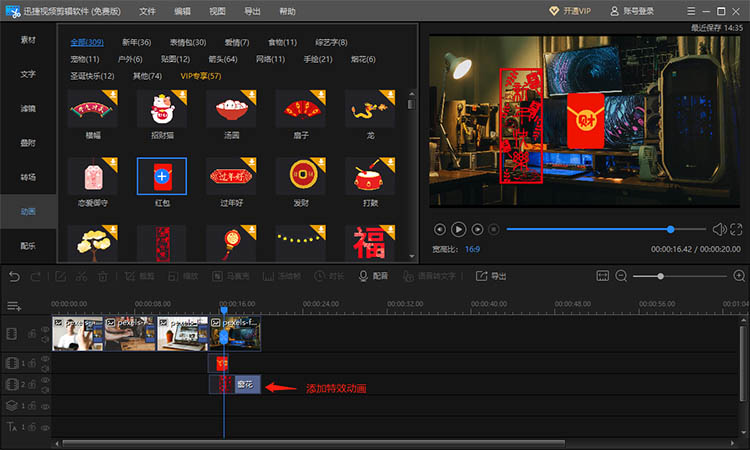The image size is (750, 450).
Task: Switch to the 转场 sidebar panel
Action: coord(28,177)
